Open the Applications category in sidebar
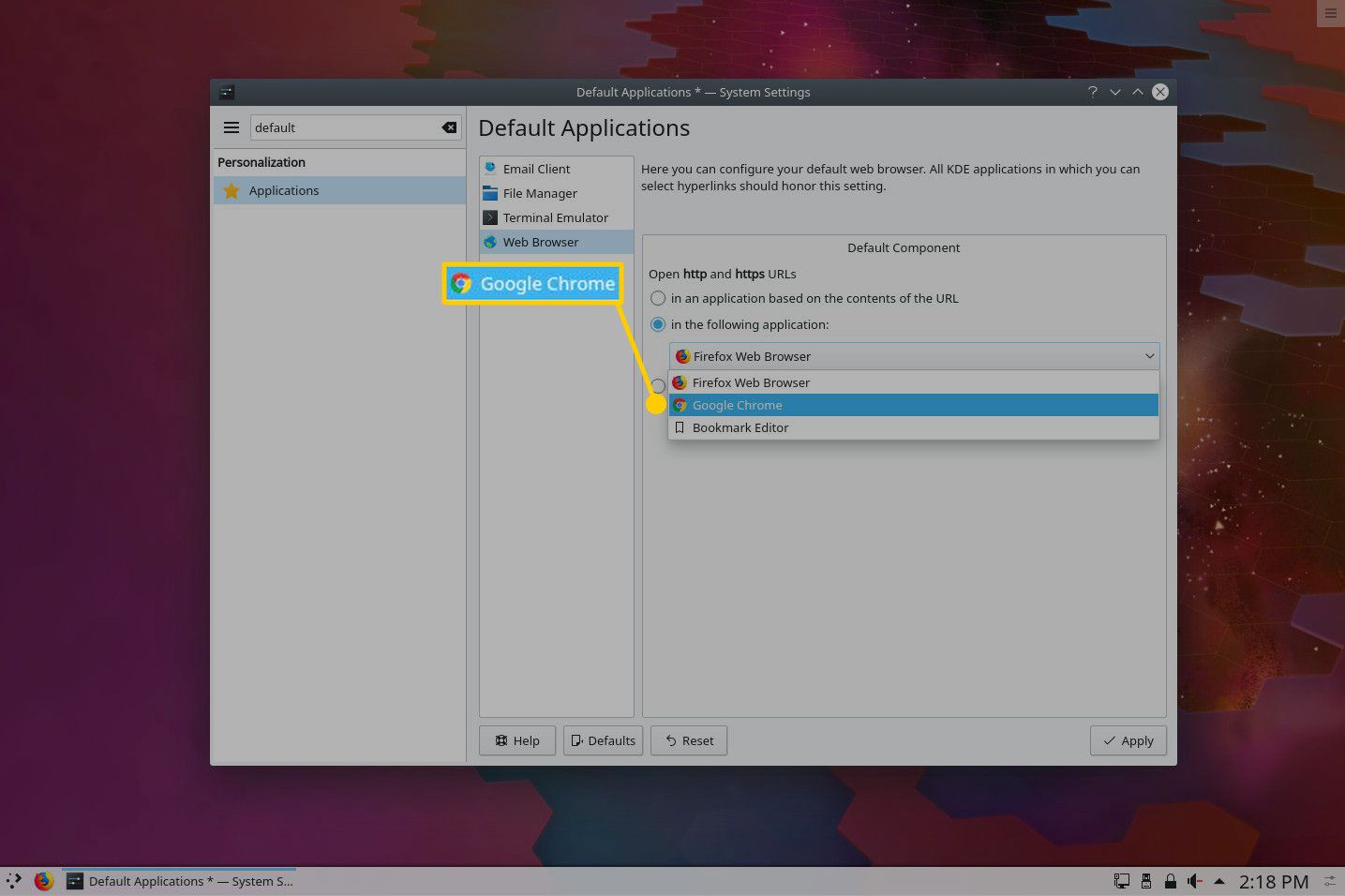1345x896 pixels. [339, 190]
